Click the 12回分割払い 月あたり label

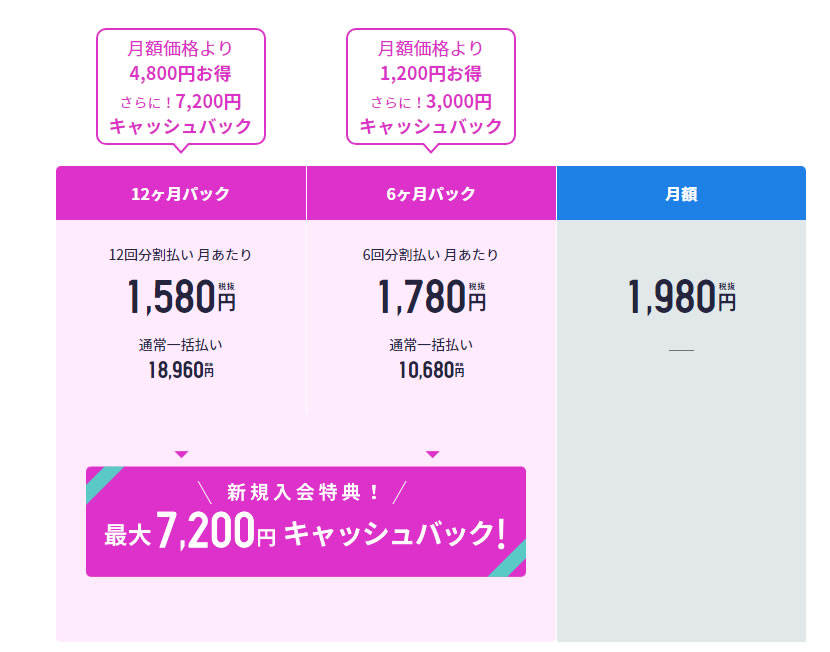(181, 255)
